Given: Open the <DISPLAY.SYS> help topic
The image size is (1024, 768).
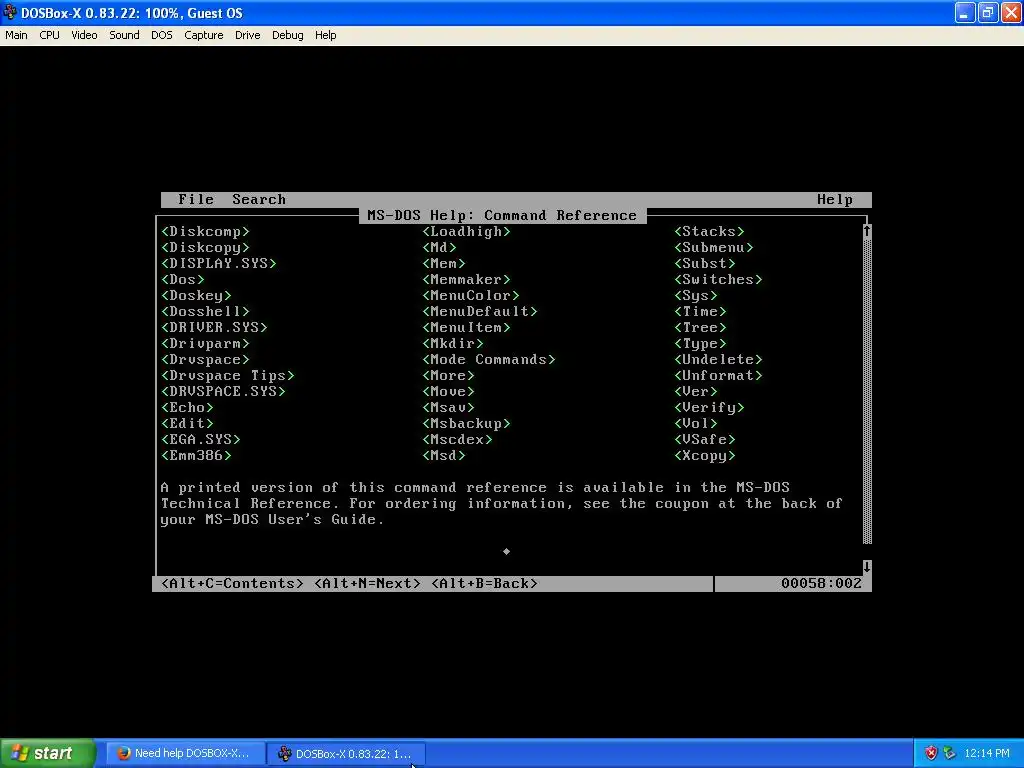Looking at the screenshot, I should 219,263.
